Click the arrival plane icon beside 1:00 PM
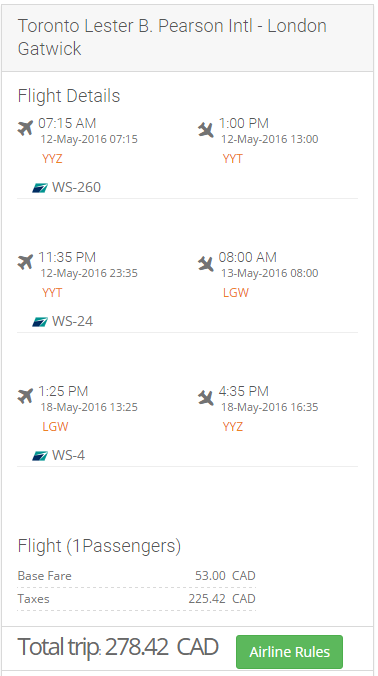 point(206,129)
